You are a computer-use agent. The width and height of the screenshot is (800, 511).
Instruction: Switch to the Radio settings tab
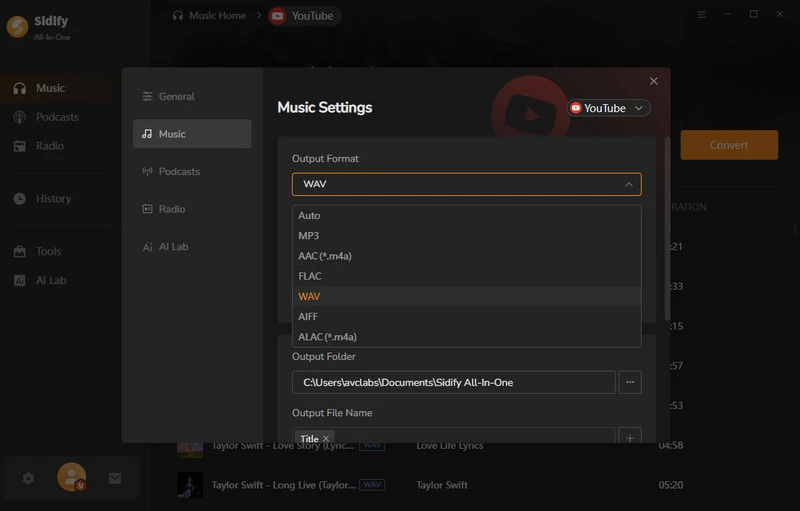click(192, 209)
